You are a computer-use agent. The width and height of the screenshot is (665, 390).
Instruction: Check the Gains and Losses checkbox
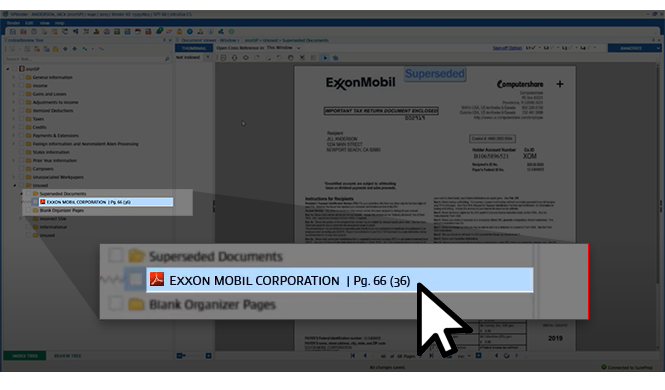(x=21, y=94)
